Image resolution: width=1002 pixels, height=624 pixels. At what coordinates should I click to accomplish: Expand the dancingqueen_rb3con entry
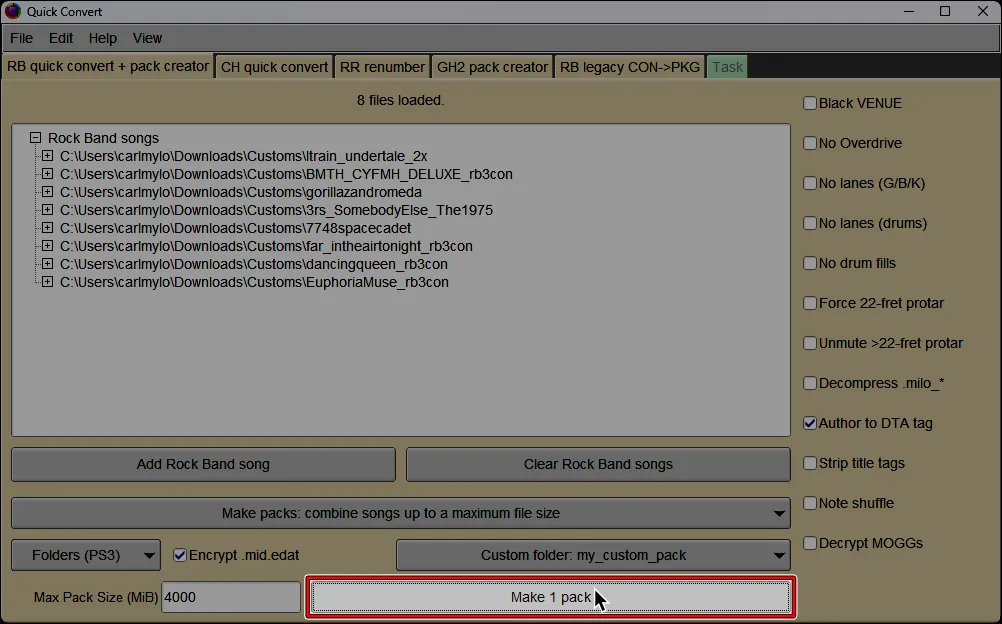pyautogui.click(x=47, y=263)
